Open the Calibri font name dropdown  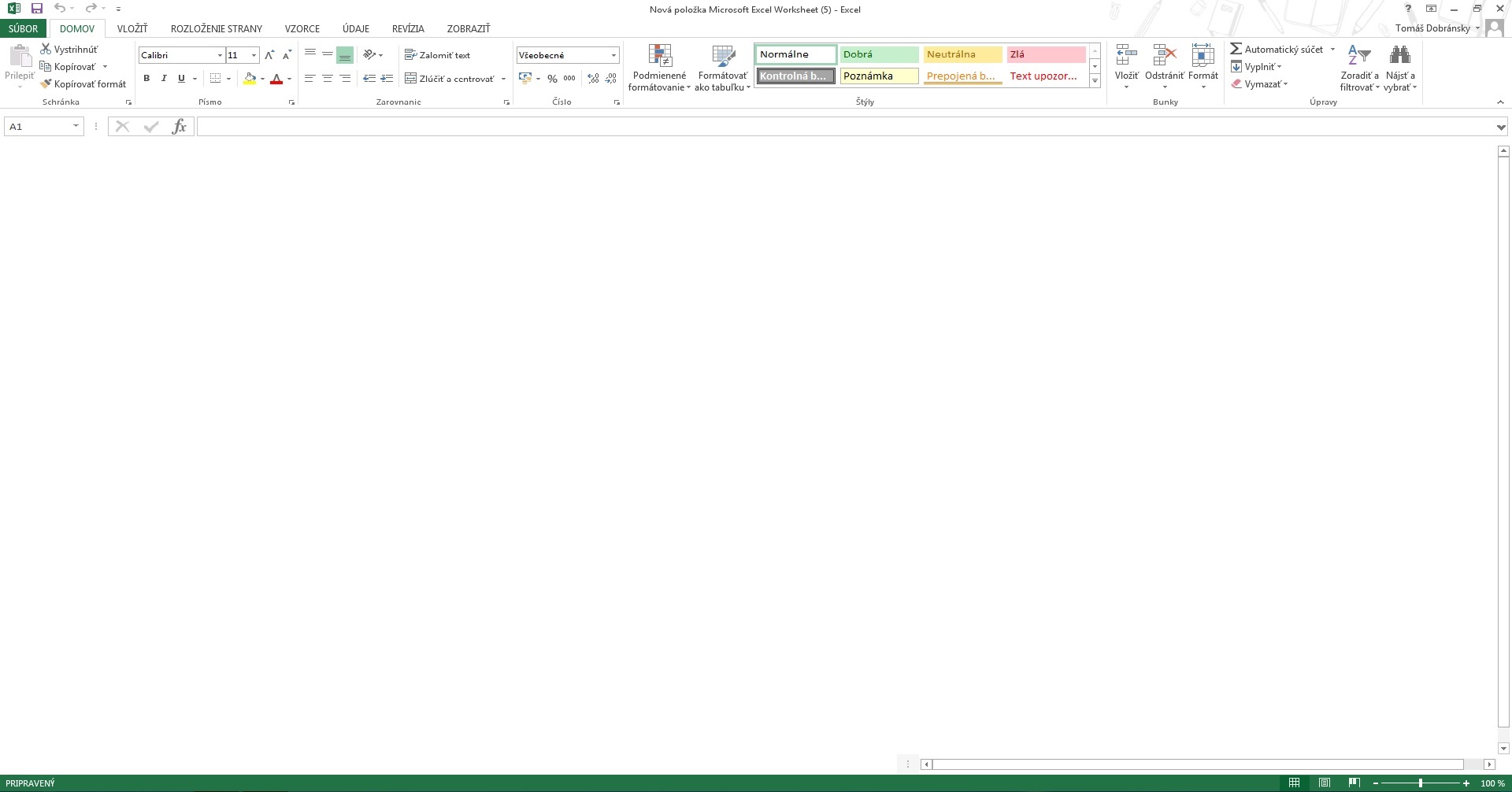click(220, 55)
